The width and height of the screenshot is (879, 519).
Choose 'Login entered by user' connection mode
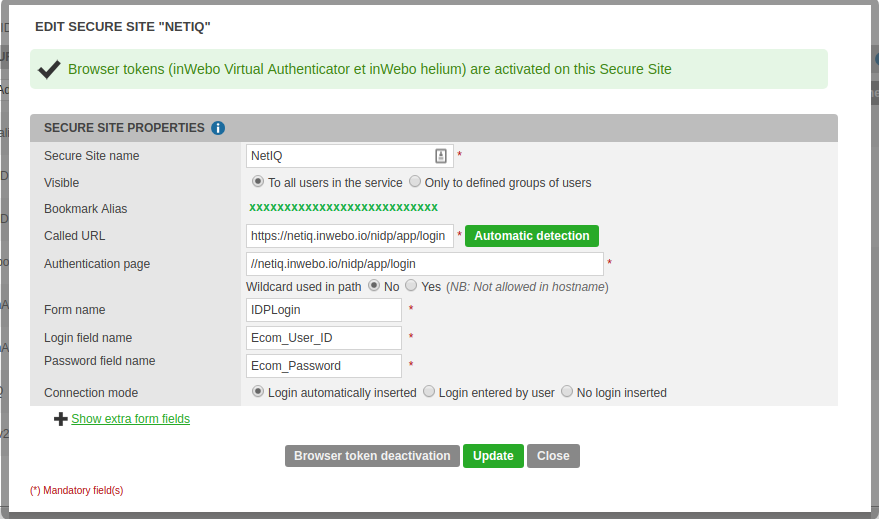429,392
